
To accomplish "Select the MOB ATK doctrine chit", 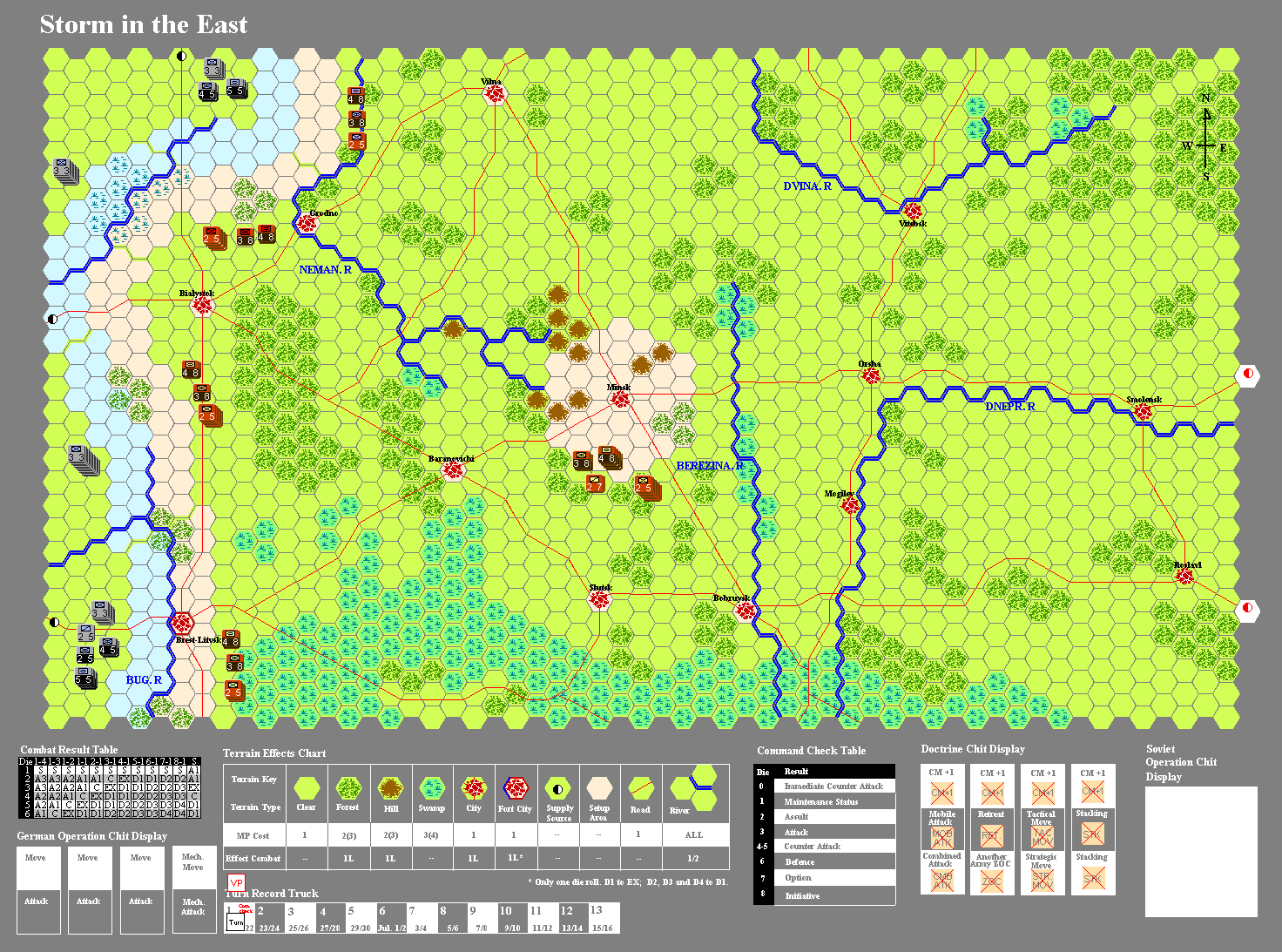I will [x=941, y=837].
